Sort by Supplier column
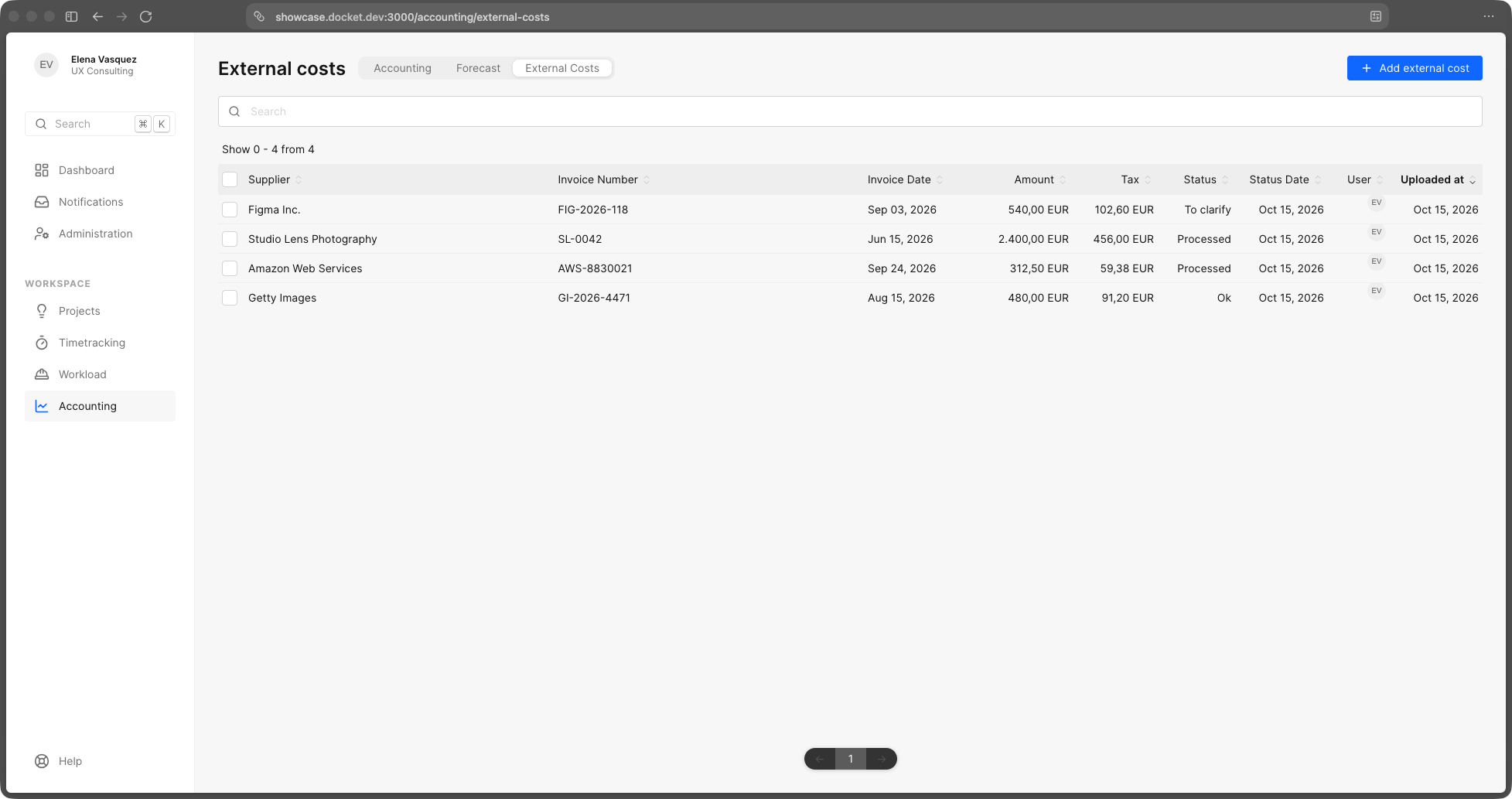 [x=275, y=179]
